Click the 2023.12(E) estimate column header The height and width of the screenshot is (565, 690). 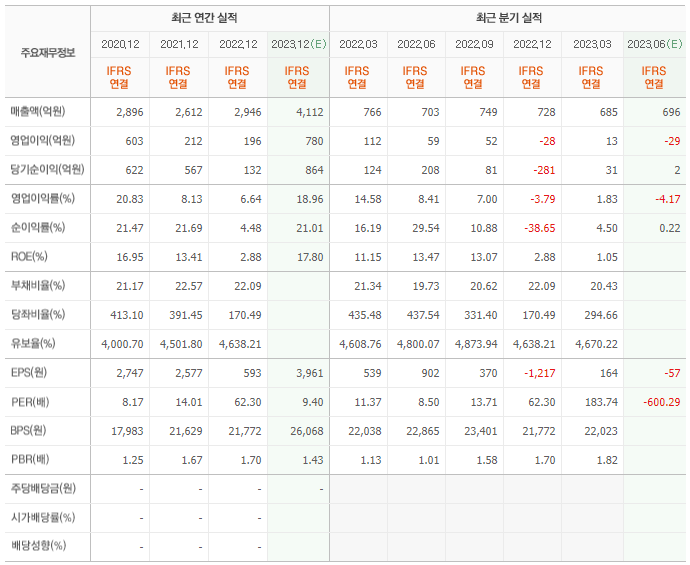(298, 44)
